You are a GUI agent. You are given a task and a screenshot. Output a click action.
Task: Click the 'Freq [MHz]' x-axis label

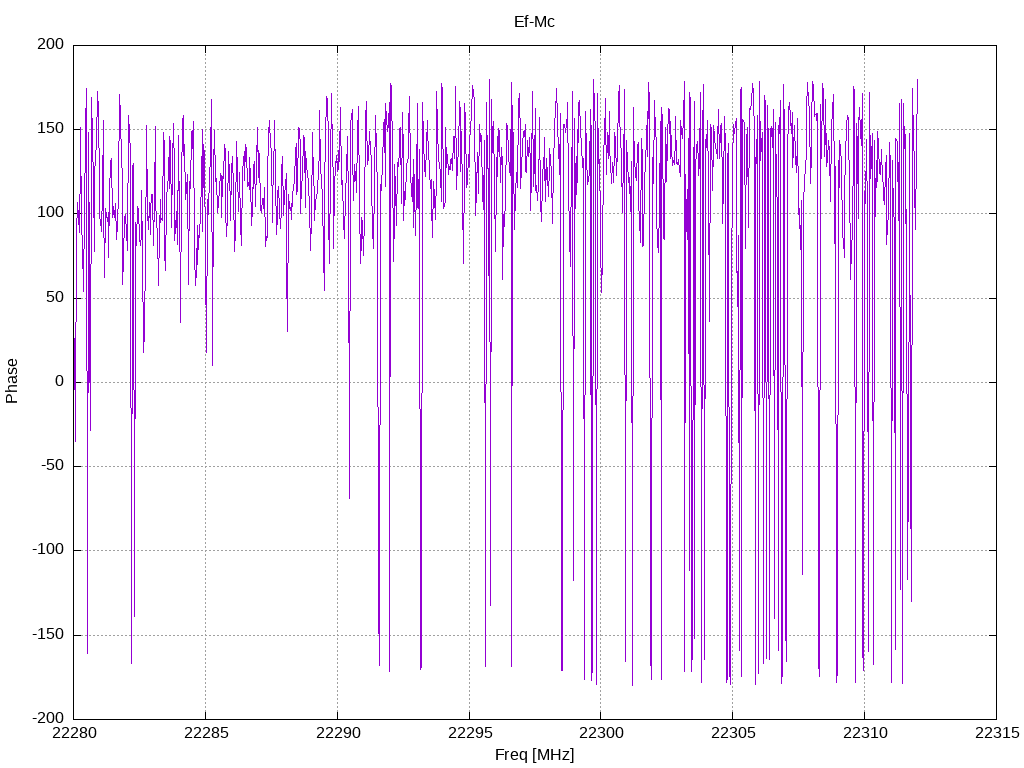(534, 755)
